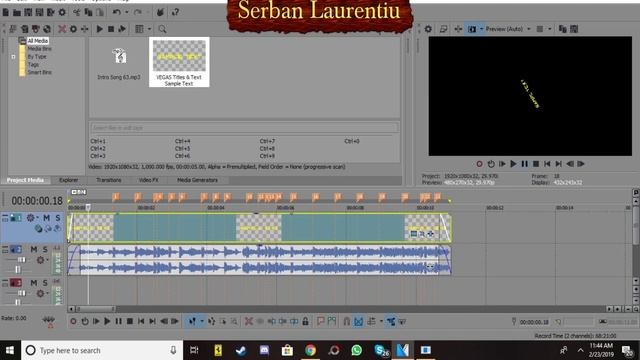Mute audio track 2
Image resolution: width=640 pixels, height=360 pixels.
(33, 249)
